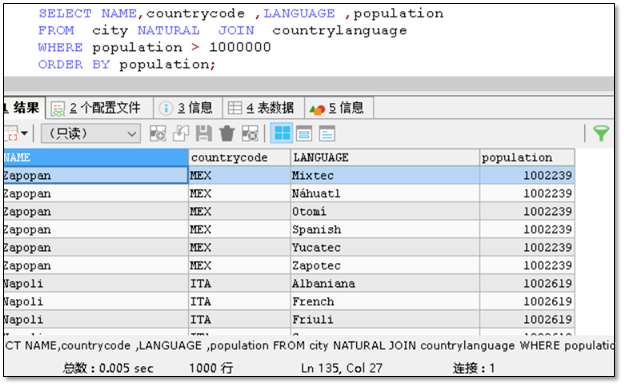Switch to form view mode
Image resolution: width=624 pixels, height=386 pixels.
coord(304,133)
